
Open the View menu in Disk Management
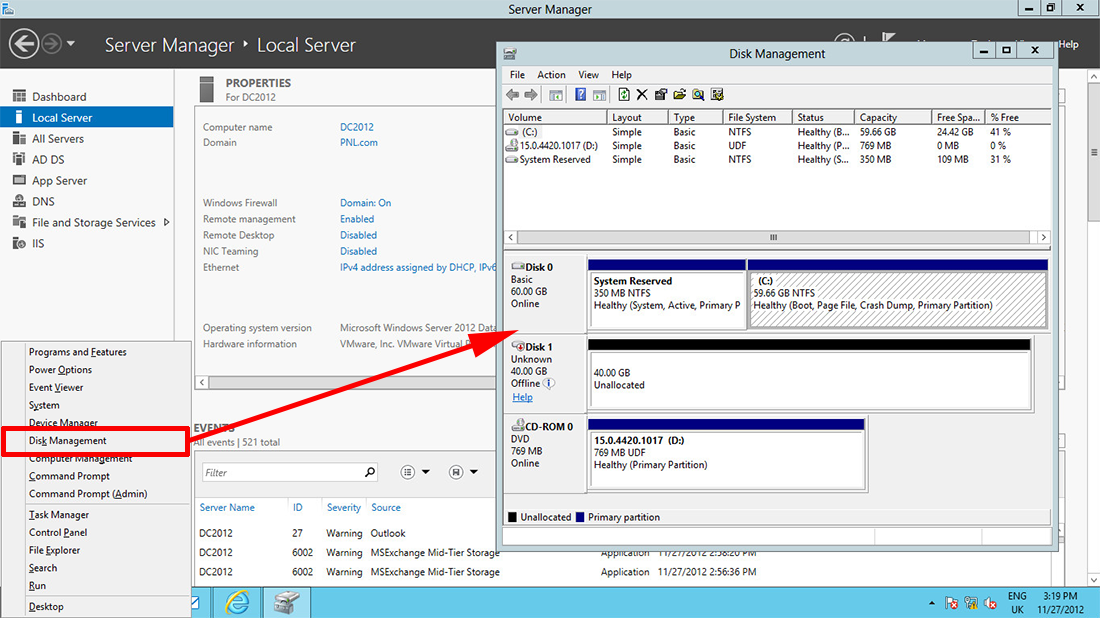pos(588,74)
